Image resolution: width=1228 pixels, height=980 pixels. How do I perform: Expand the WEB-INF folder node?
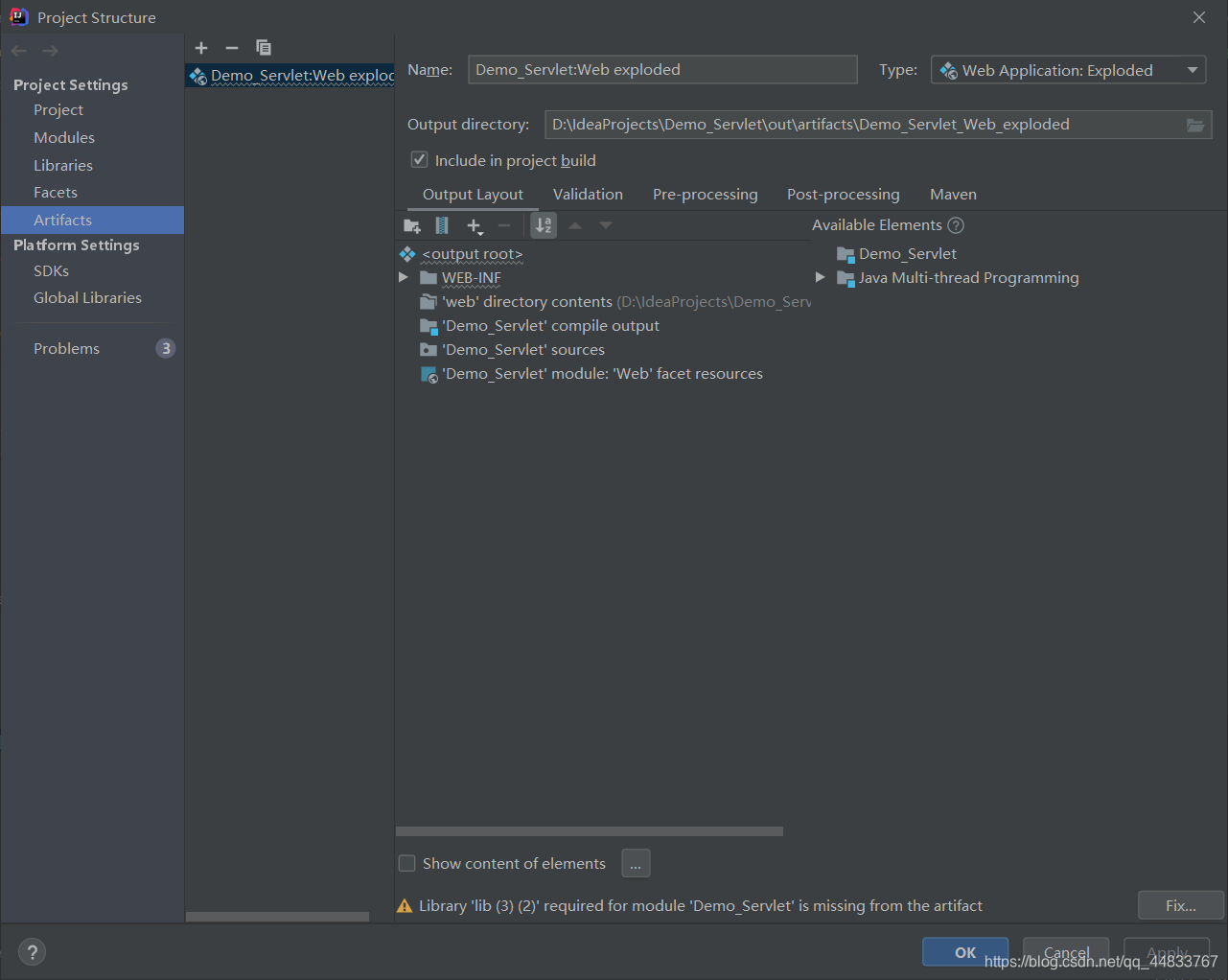(404, 277)
